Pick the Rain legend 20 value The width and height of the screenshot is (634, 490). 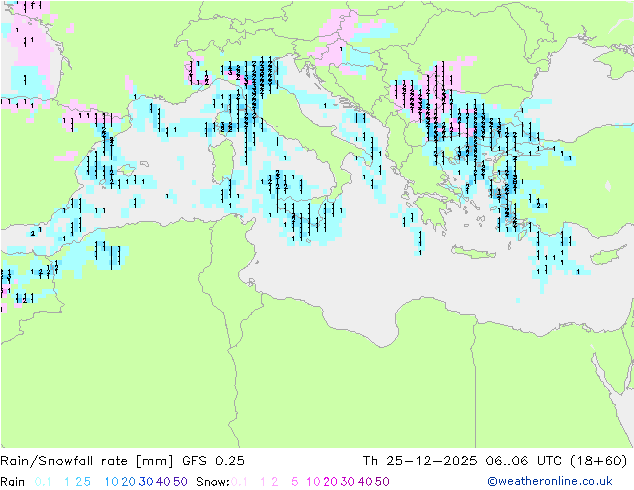click(128, 482)
